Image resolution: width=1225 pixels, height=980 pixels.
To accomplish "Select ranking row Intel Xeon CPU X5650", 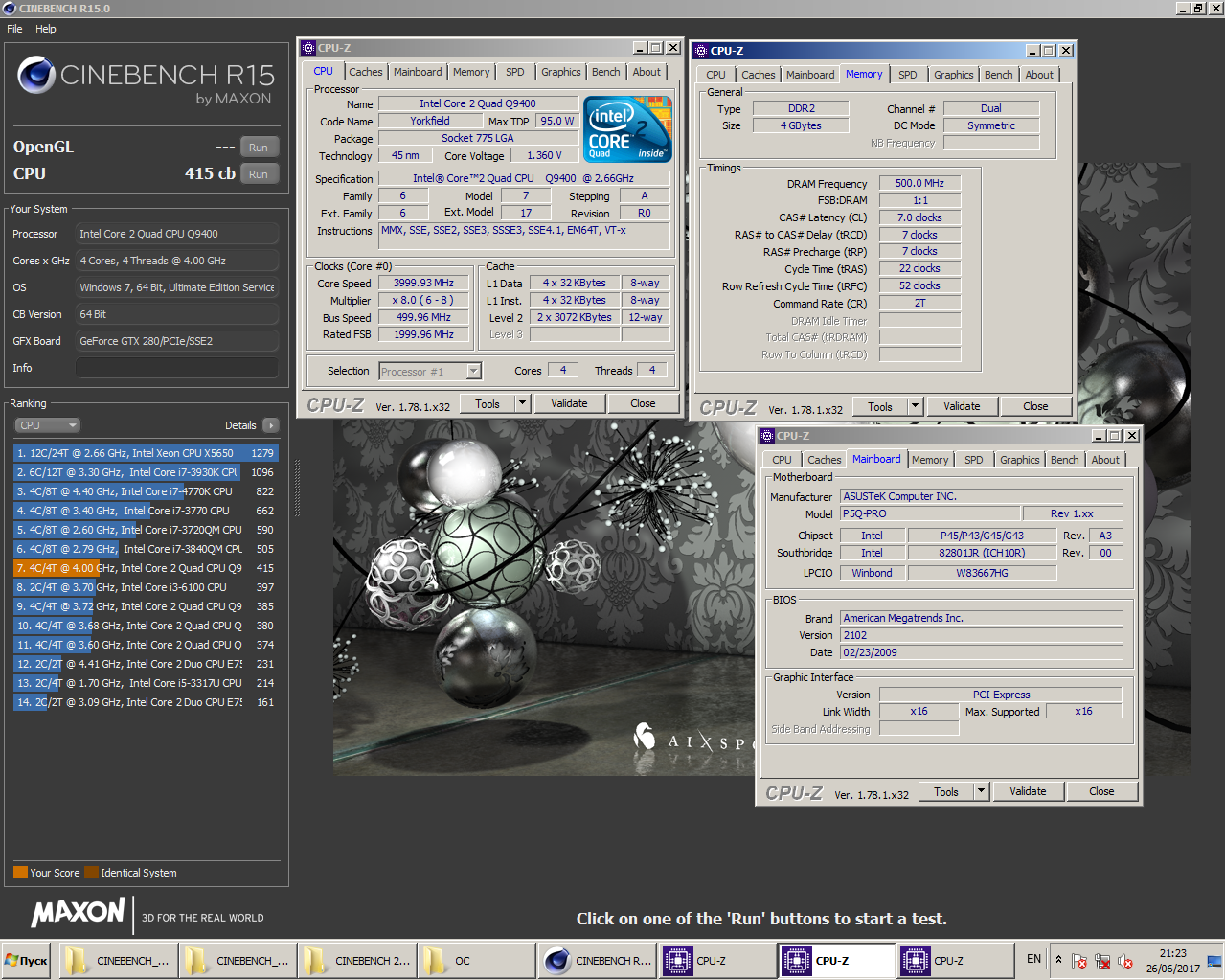I will (x=146, y=453).
